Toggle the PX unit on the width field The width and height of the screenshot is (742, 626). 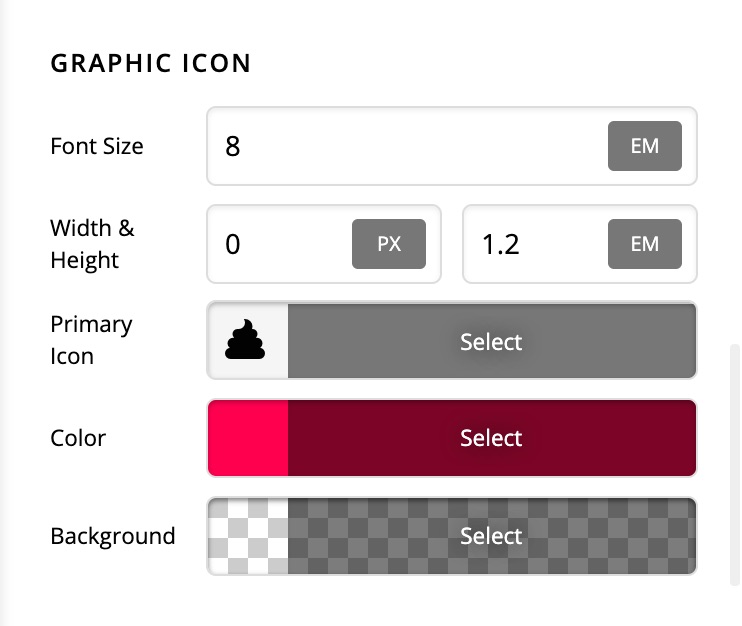coord(389,244)
